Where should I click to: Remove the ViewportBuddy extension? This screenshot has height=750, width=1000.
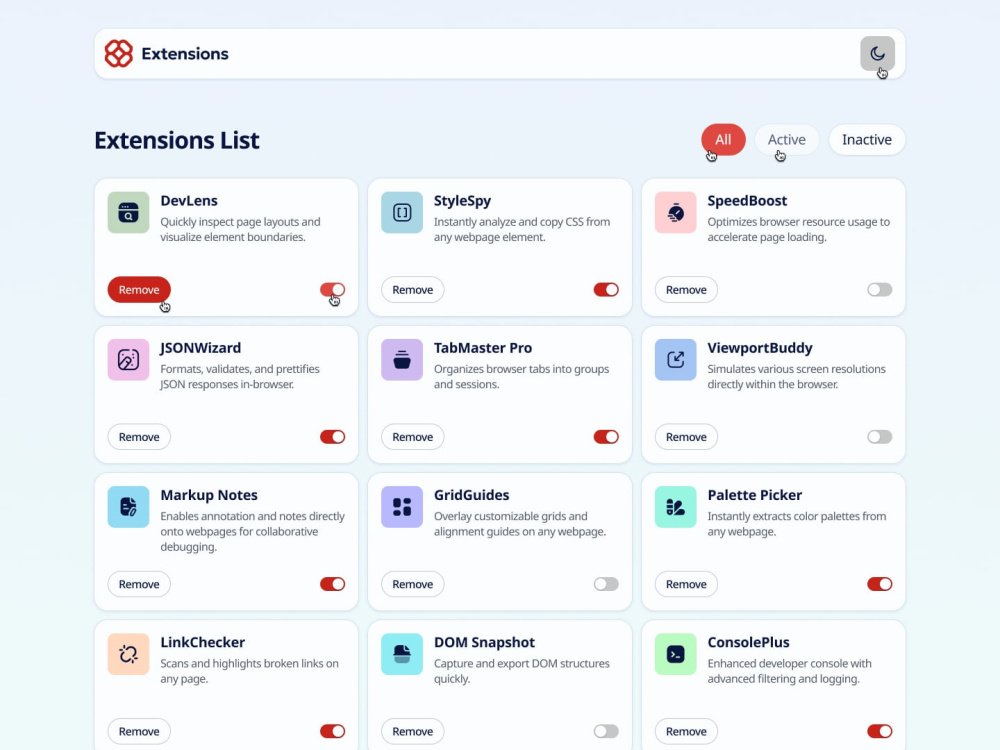pyautogui.click(x=686, y=437)
